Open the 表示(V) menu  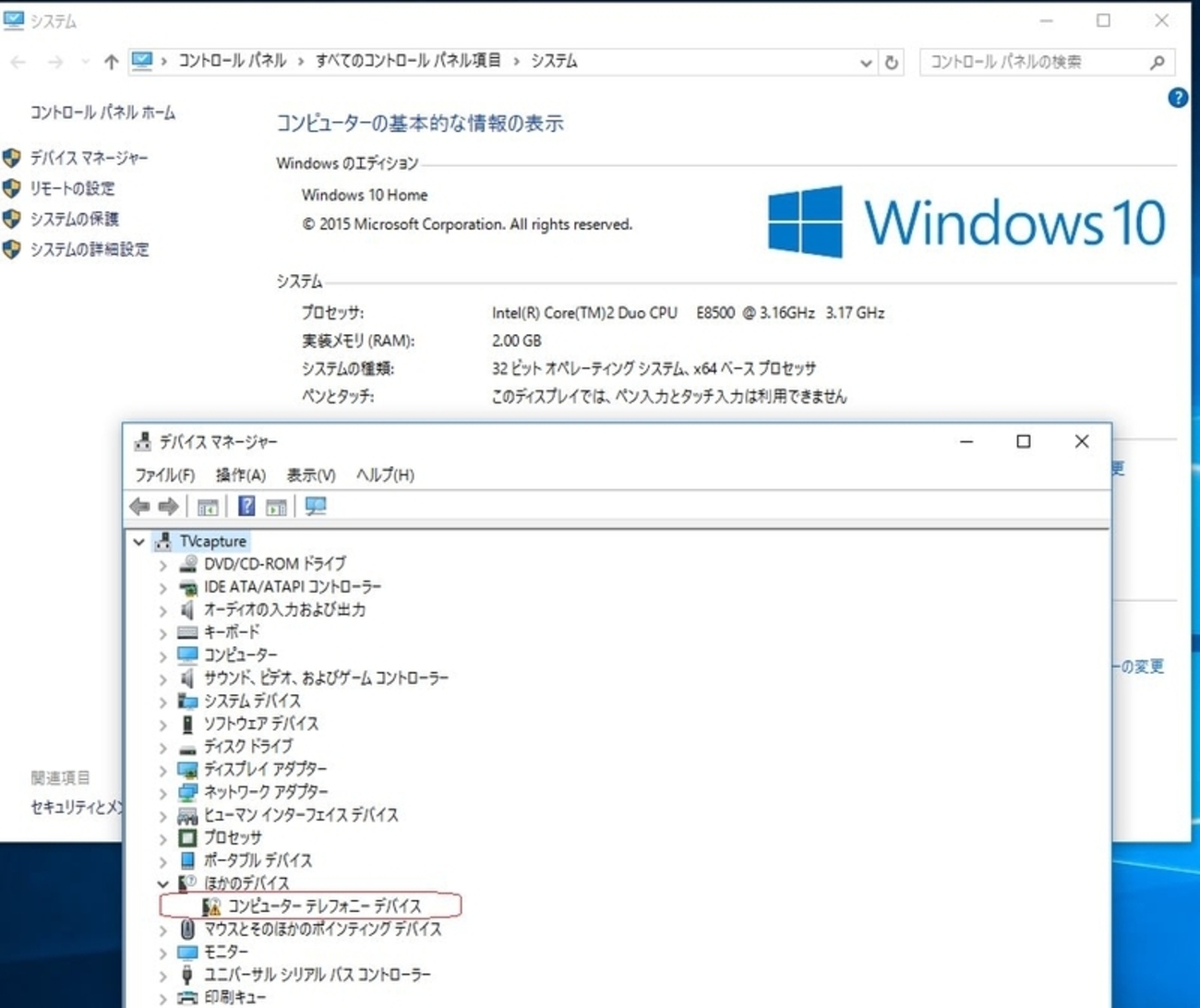tap(311, 475)
